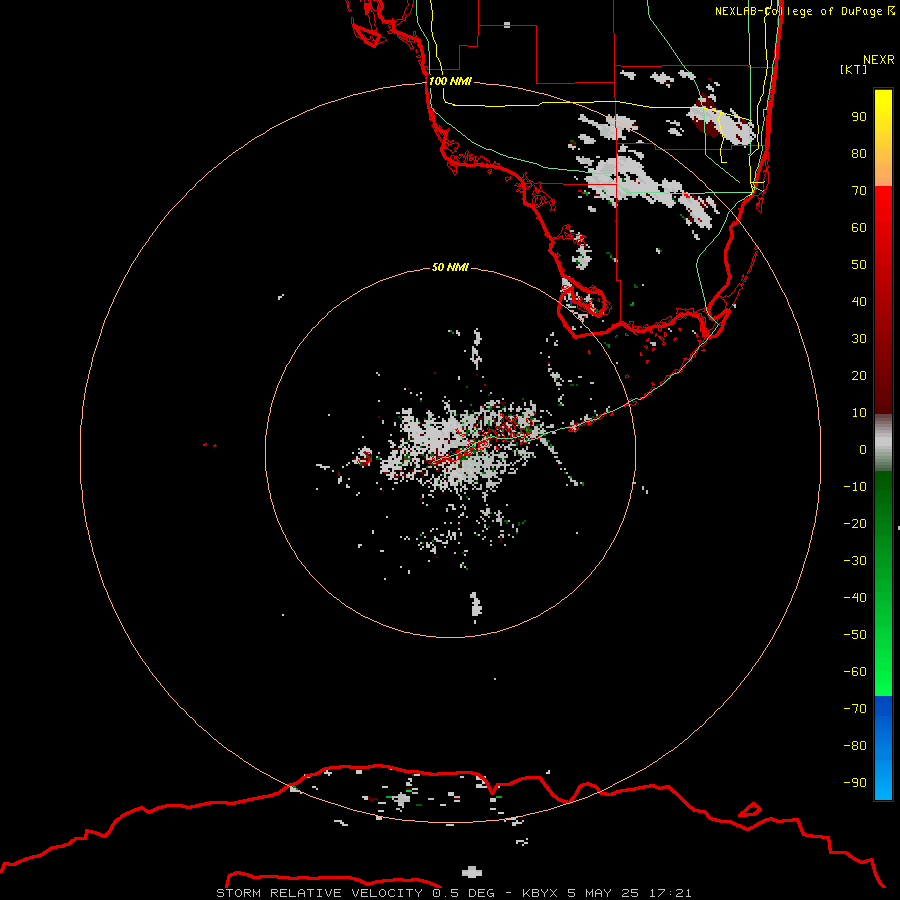The width and height of the screenshot is (900, 900).
Task: Click the positive "70" value on velocity scale
Action: click(x=859, y=191)
